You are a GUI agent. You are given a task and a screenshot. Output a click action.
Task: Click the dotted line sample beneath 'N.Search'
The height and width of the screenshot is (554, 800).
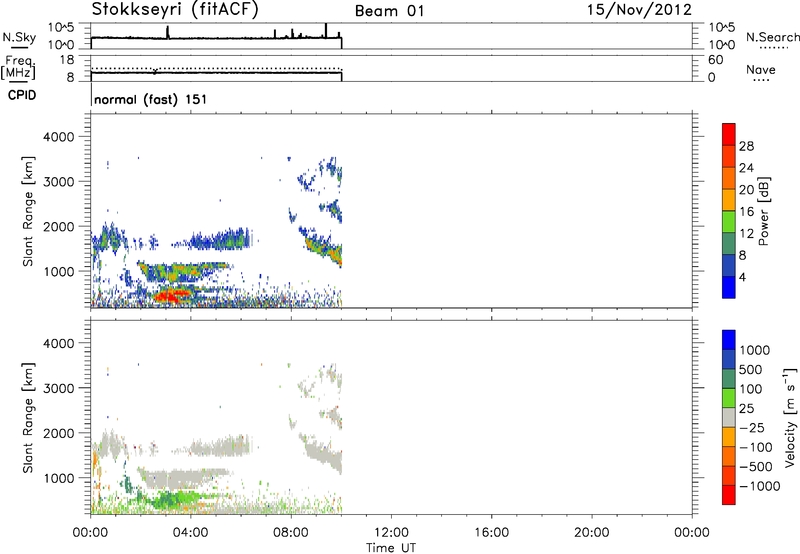[773, 47]
